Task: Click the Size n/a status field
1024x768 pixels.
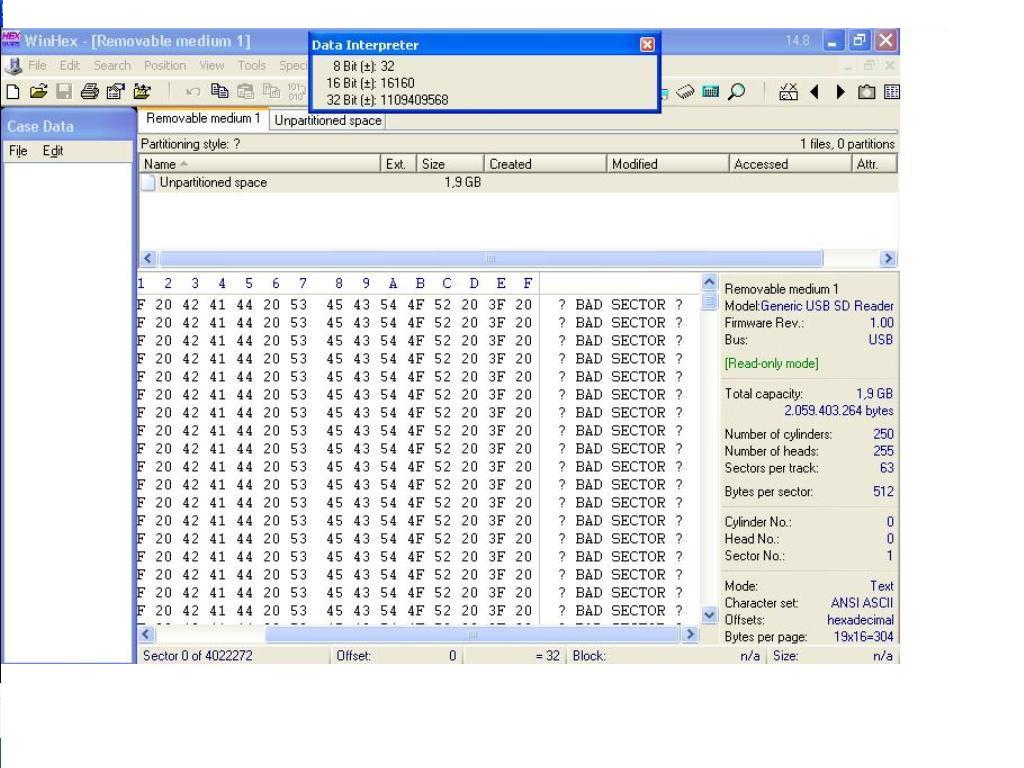Action: pyautogui.click(x=833, y=656)
